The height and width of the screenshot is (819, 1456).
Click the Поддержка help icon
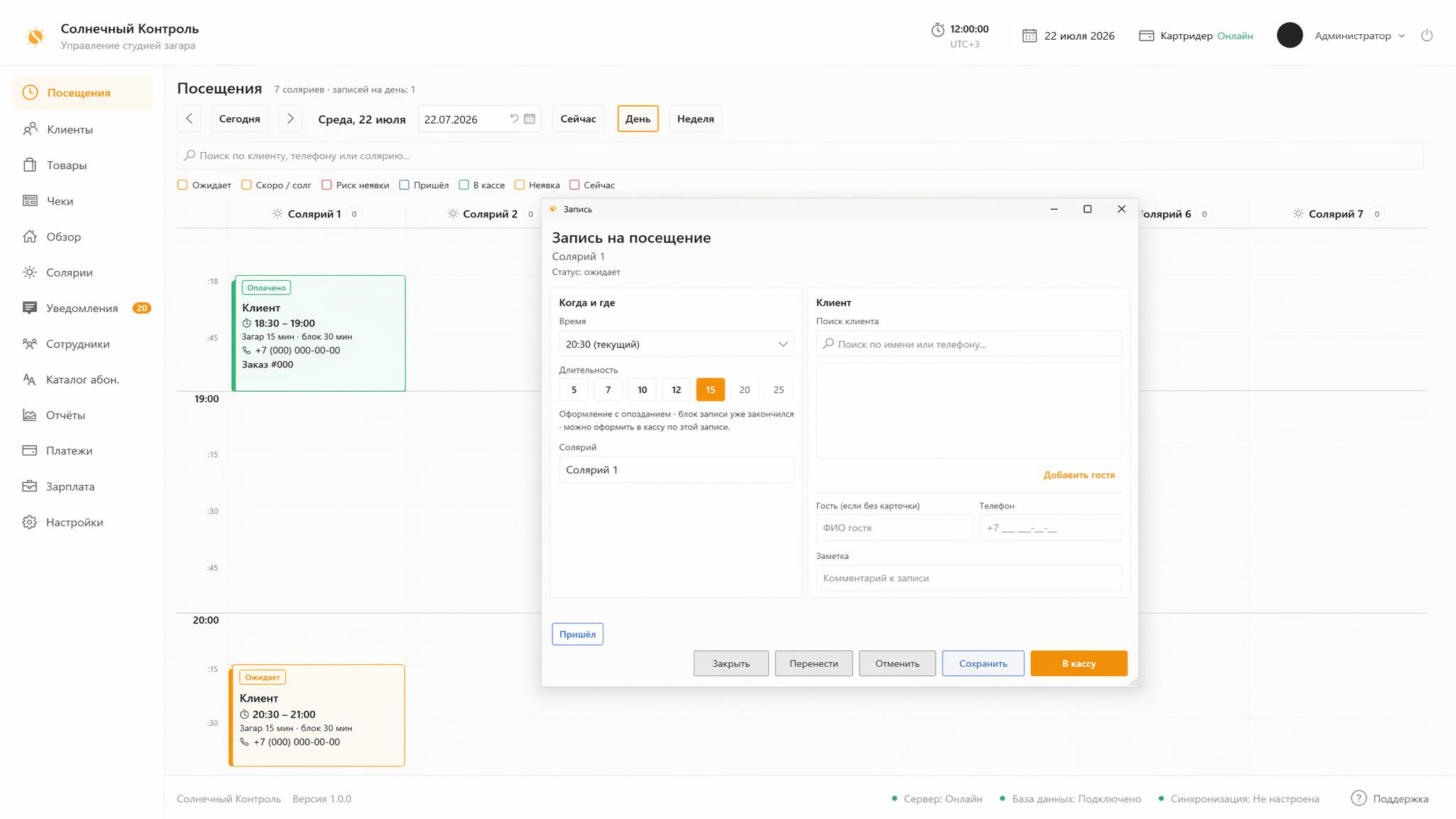(1359, 798)
